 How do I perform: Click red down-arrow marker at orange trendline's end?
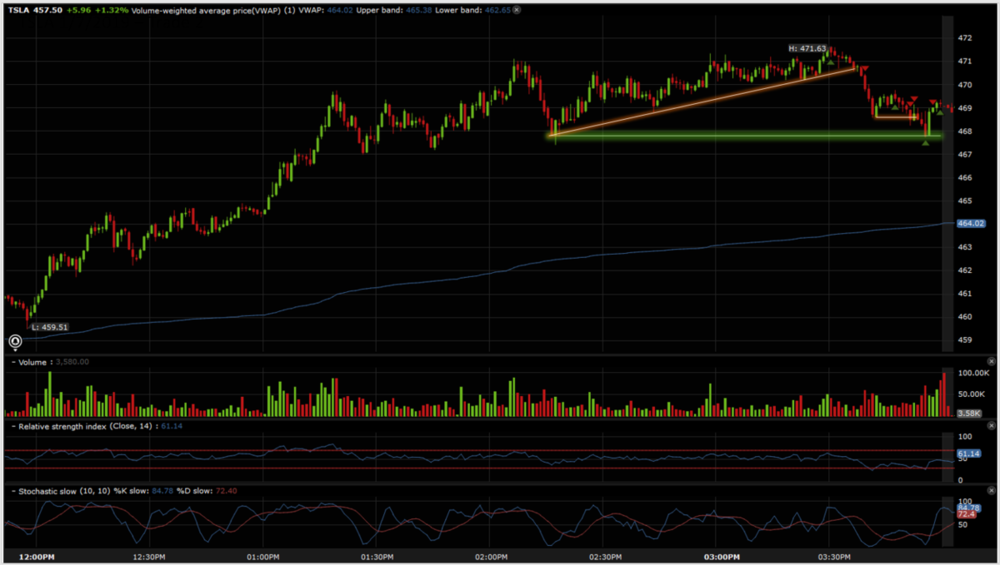point(864,68)
